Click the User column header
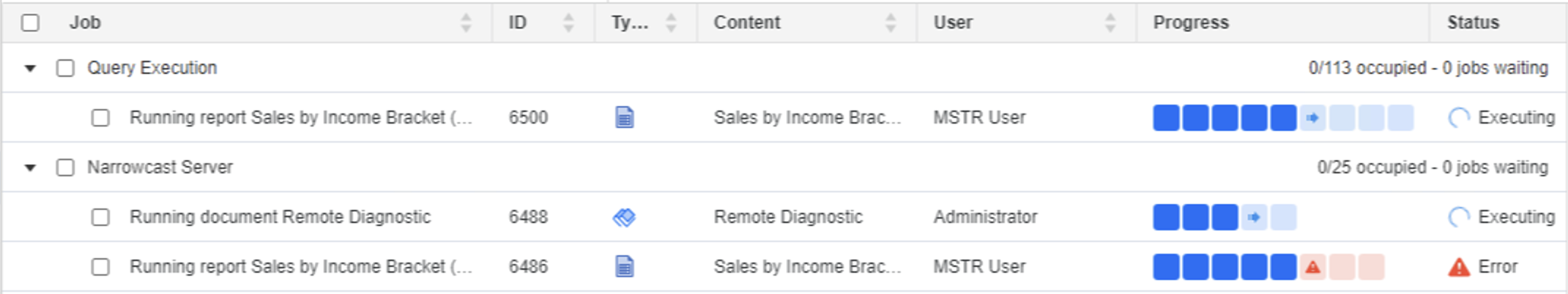This screenshot has height=294, width=1568. (953, 23)
